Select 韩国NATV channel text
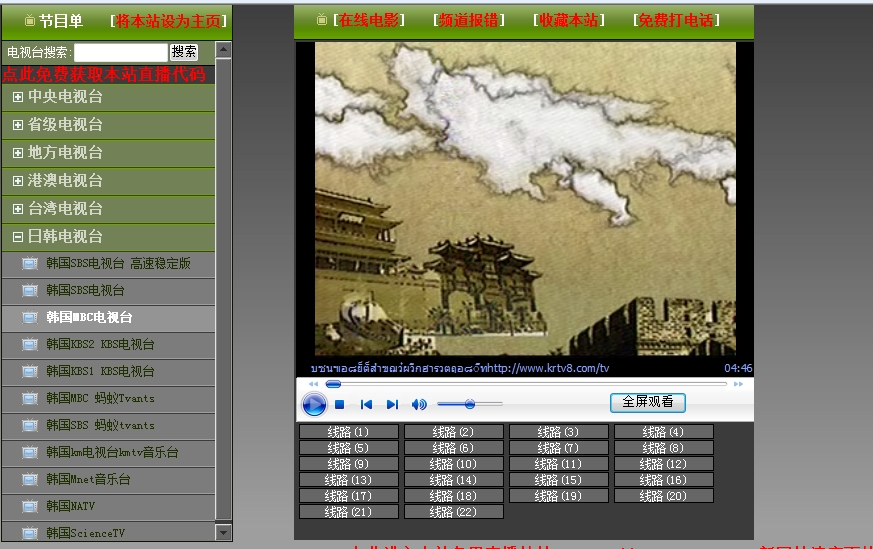The image size is (873, 549). (x=71, y=506)
